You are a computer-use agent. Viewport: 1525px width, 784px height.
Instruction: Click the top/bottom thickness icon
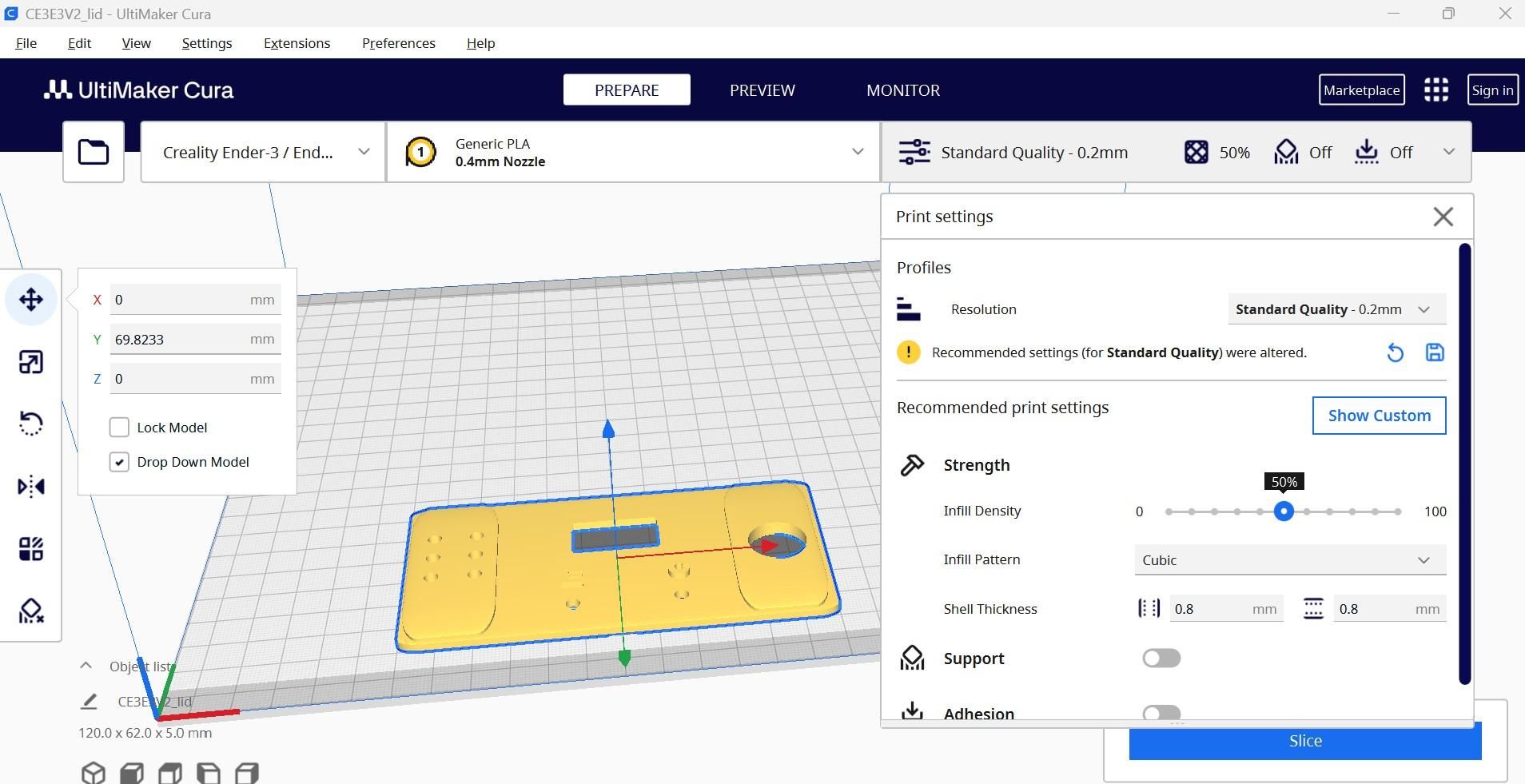point(1313,609)
